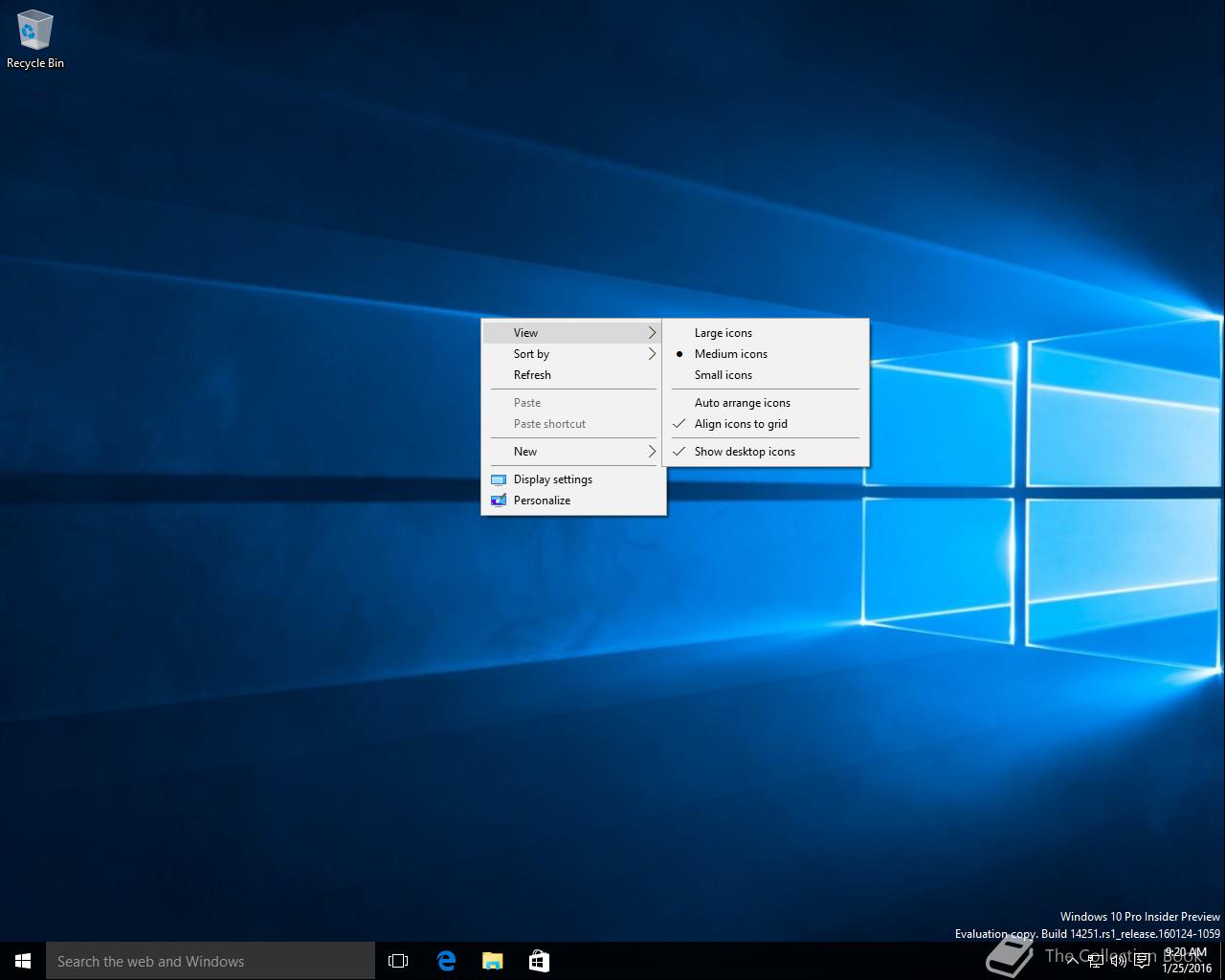
Task: Open the Action Center notification icon
Action: [x=1142, y=961]
